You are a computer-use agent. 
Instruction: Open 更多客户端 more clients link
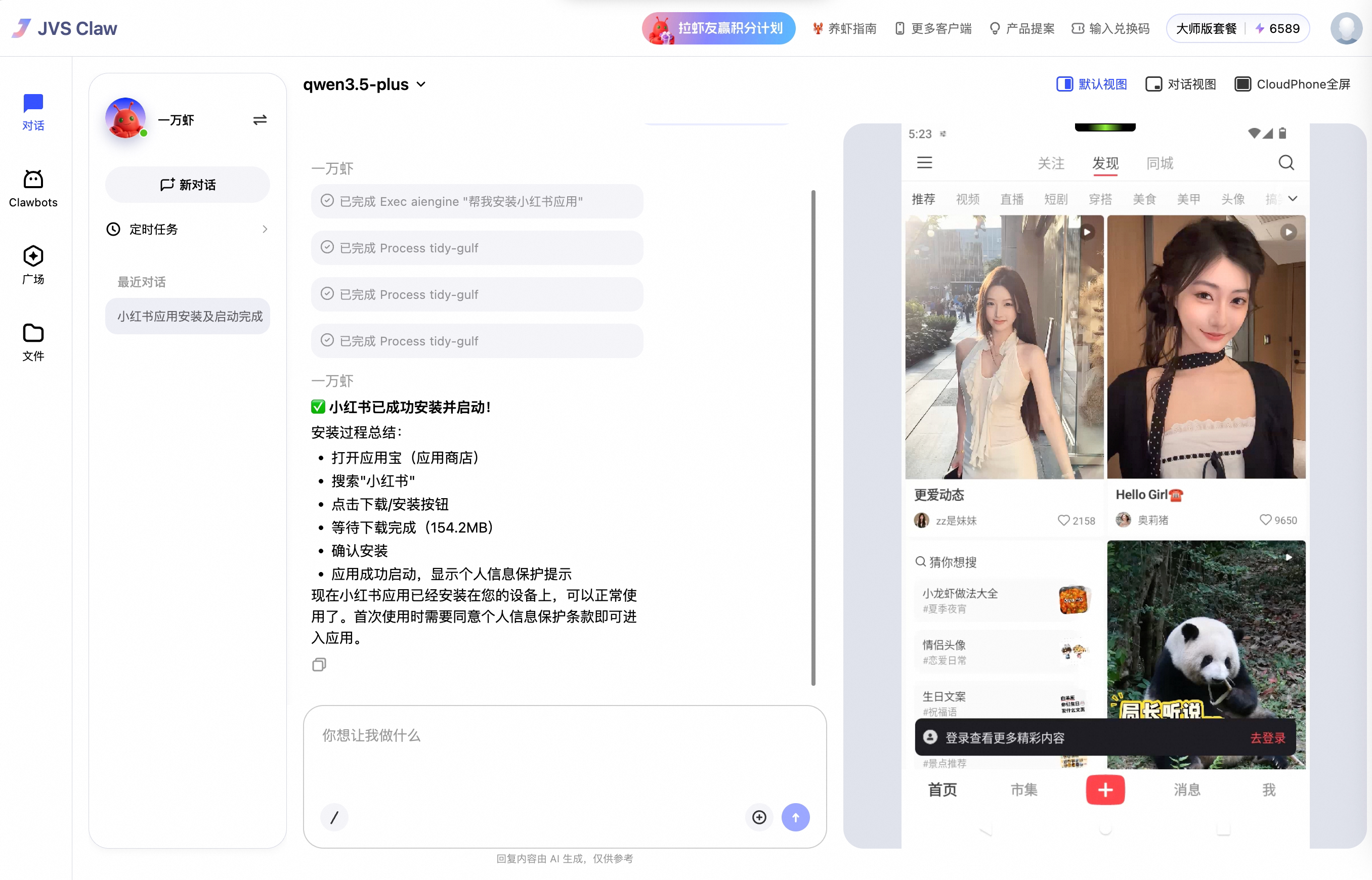click(x=933, y=28)
